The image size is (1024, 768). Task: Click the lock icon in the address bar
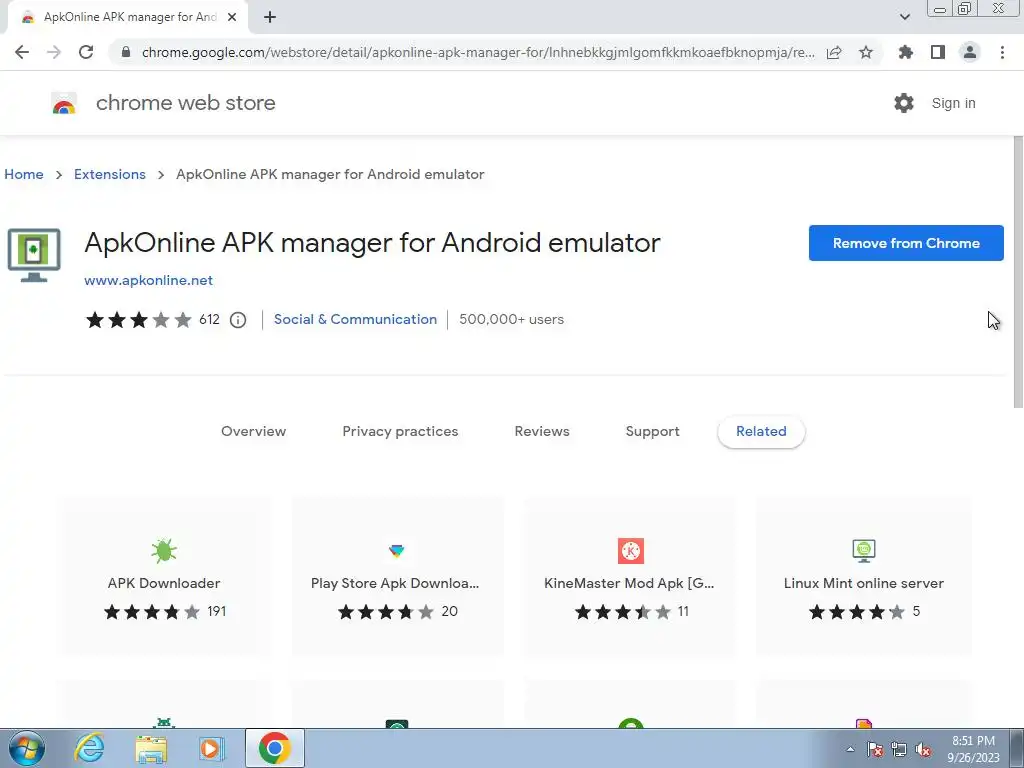(x=126, y=52)
